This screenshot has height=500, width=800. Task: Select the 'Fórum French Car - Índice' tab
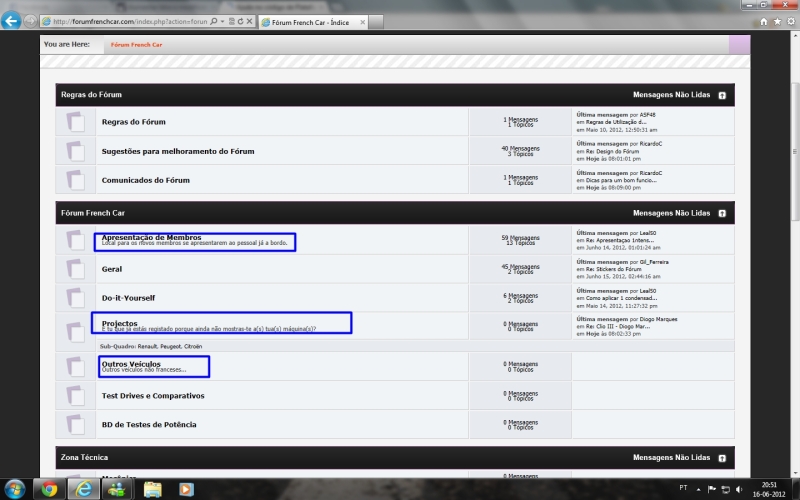(312, 22)
